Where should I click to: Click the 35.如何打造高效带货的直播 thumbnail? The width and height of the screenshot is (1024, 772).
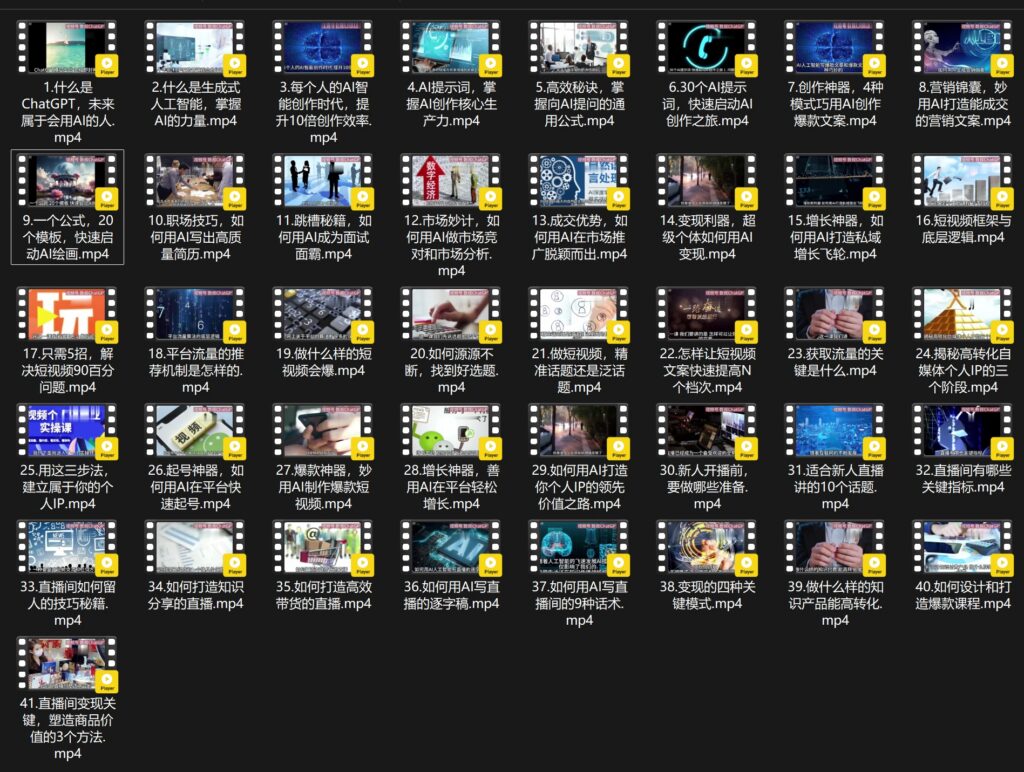[x=323, y=547]
